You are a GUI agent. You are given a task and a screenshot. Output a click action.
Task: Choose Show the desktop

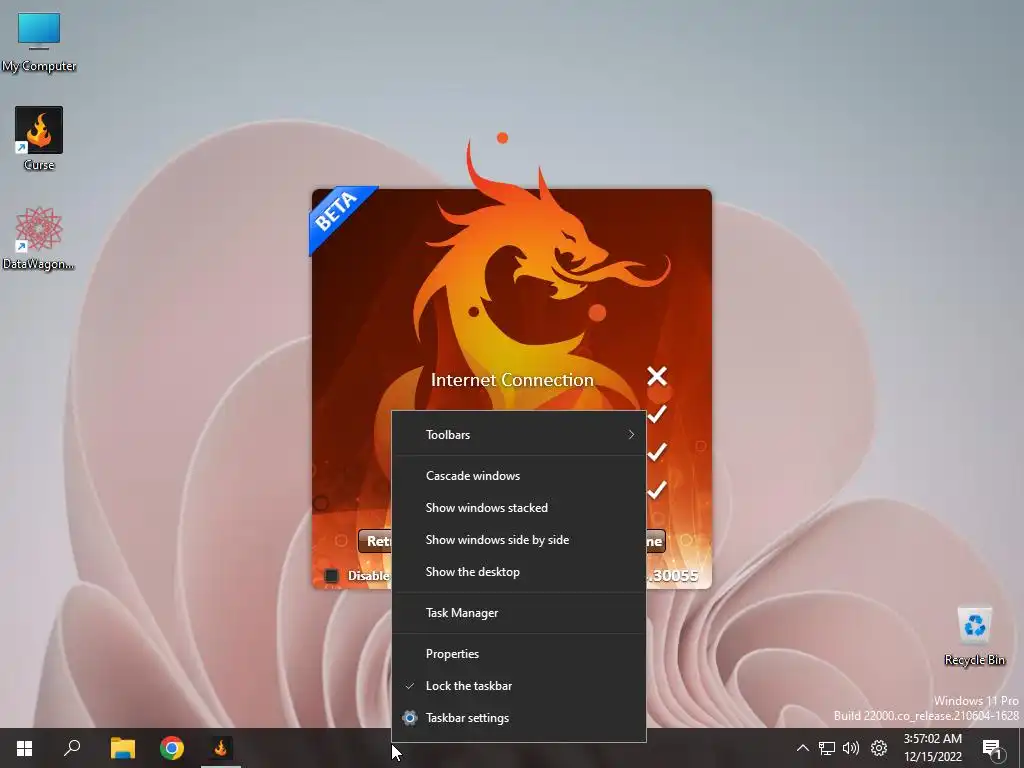pos(519,571)
